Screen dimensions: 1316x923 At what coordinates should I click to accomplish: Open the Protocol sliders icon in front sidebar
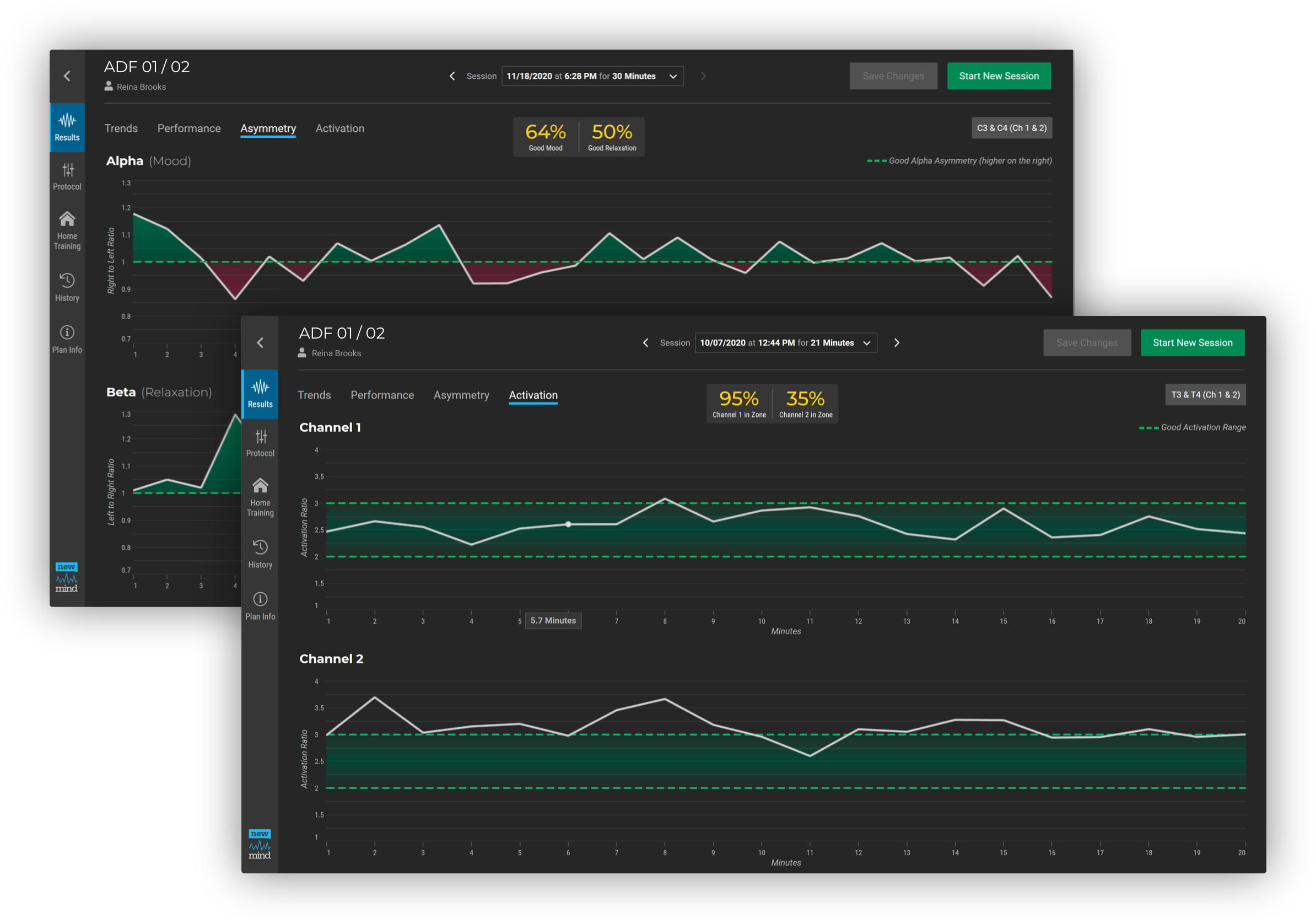[x=261, y=437]
